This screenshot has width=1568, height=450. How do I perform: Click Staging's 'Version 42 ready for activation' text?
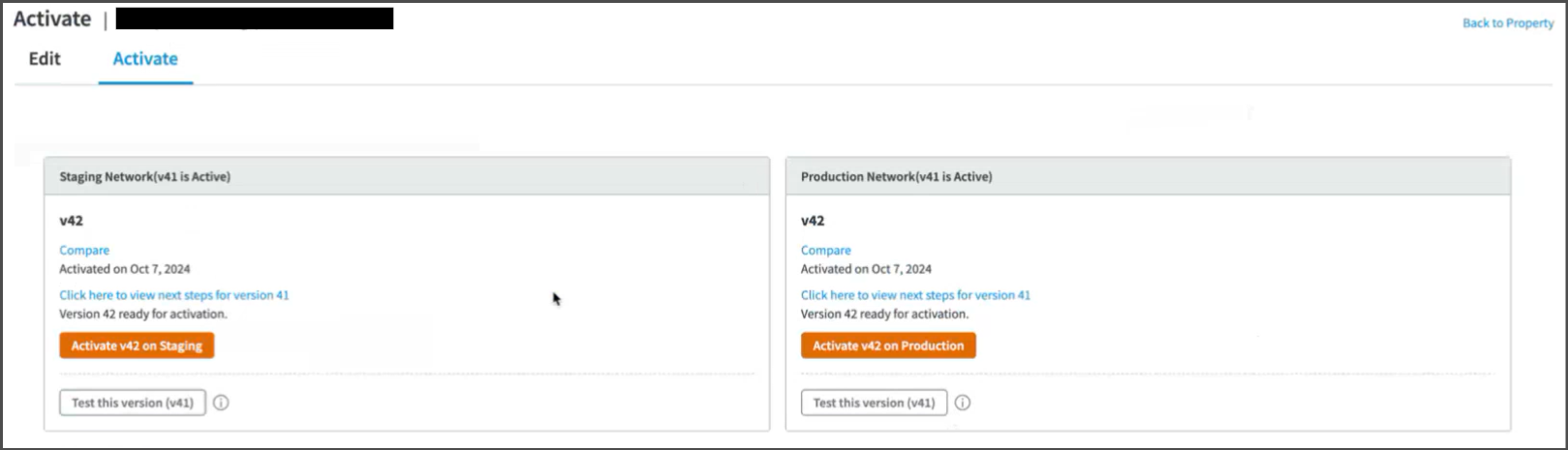[143, 314]
